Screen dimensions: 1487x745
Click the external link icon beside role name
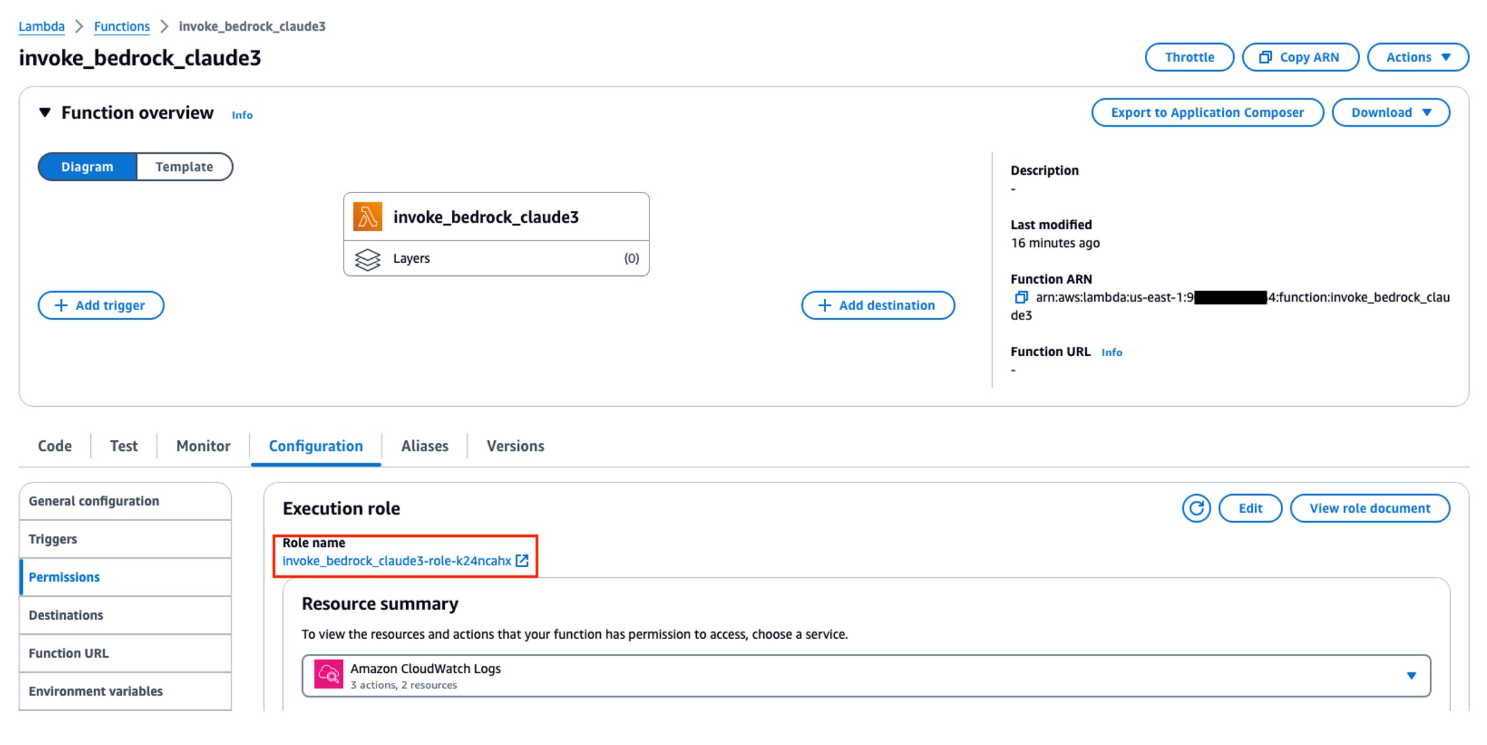click(522, 561)
